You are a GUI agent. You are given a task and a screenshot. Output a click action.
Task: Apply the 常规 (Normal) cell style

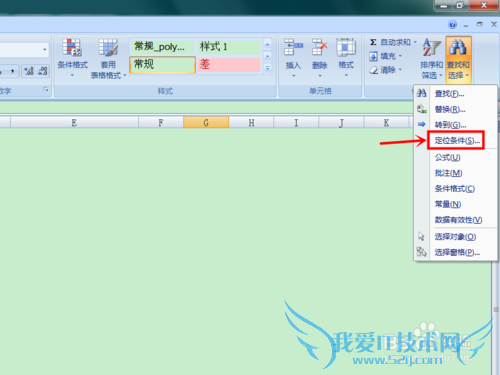pyautogui.click(x=162, y=65)
